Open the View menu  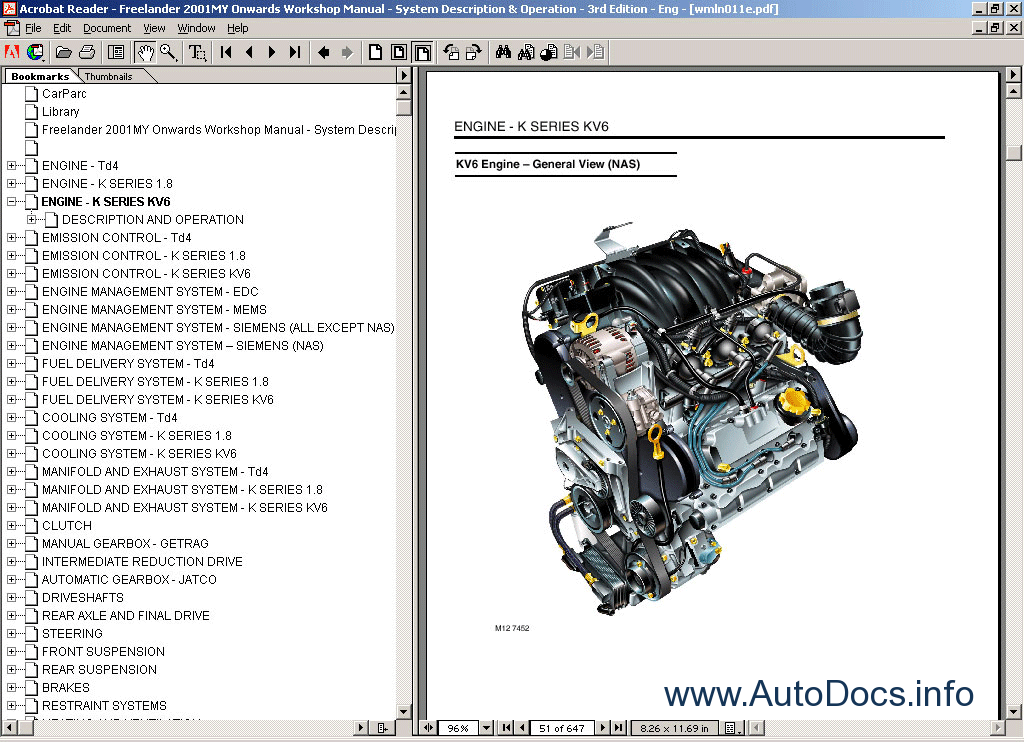[x=154, y=28]
